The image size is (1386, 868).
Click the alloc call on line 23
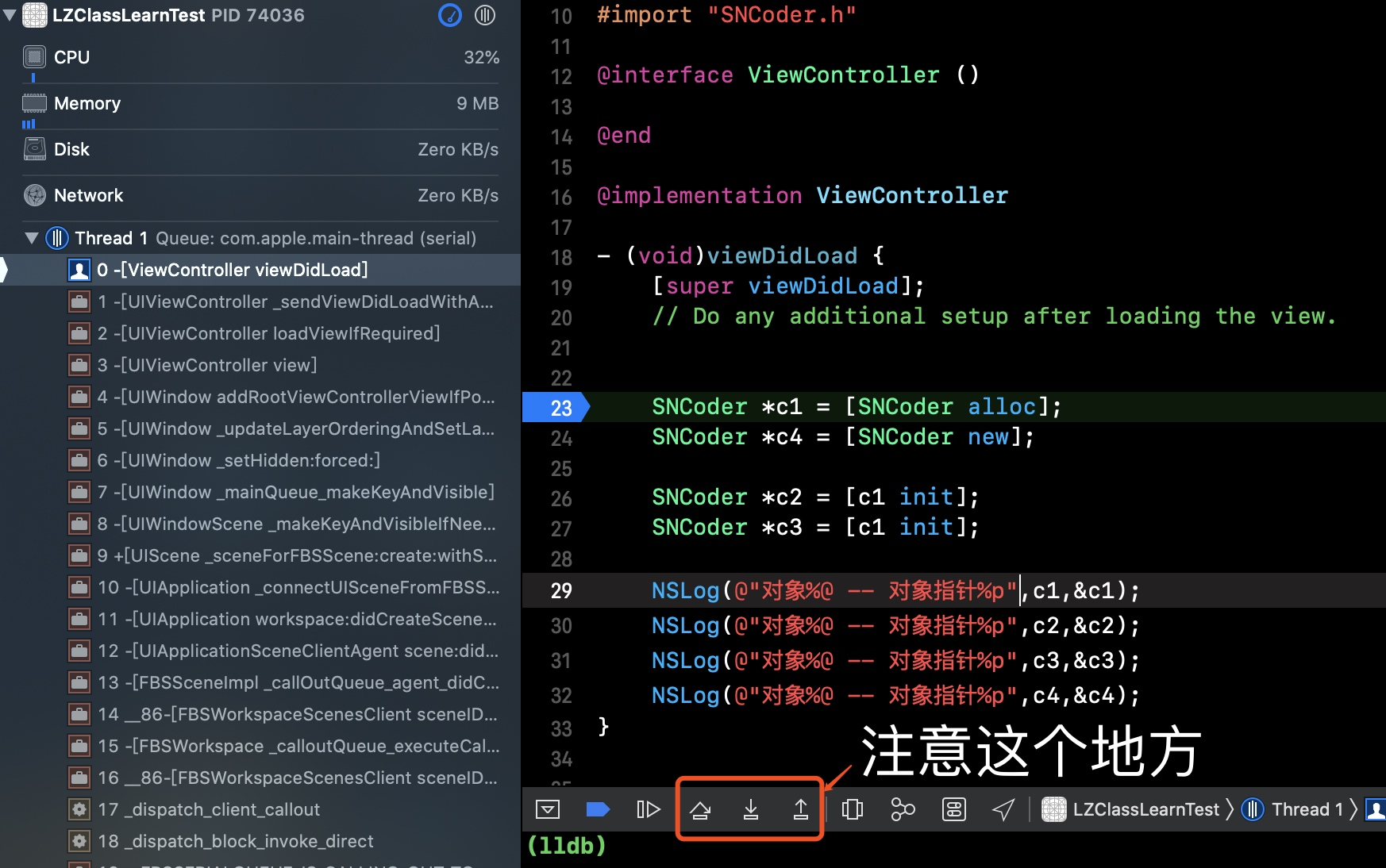click(x=1002, y=407)
